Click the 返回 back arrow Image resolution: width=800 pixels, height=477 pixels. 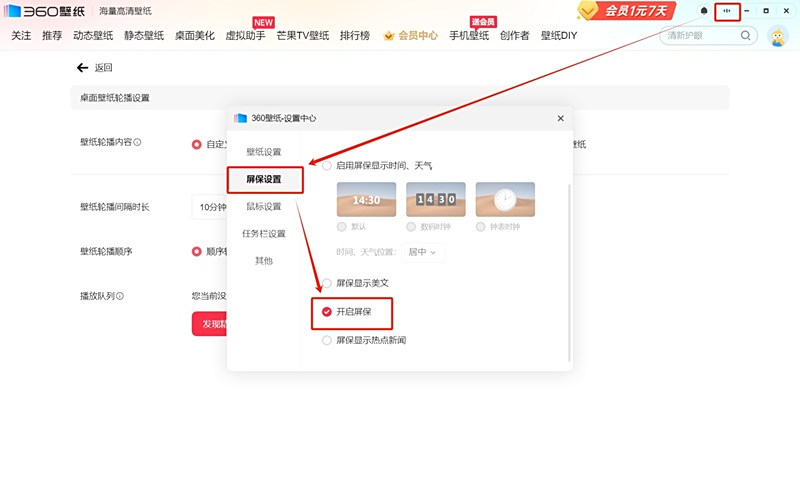pos(82,67)
